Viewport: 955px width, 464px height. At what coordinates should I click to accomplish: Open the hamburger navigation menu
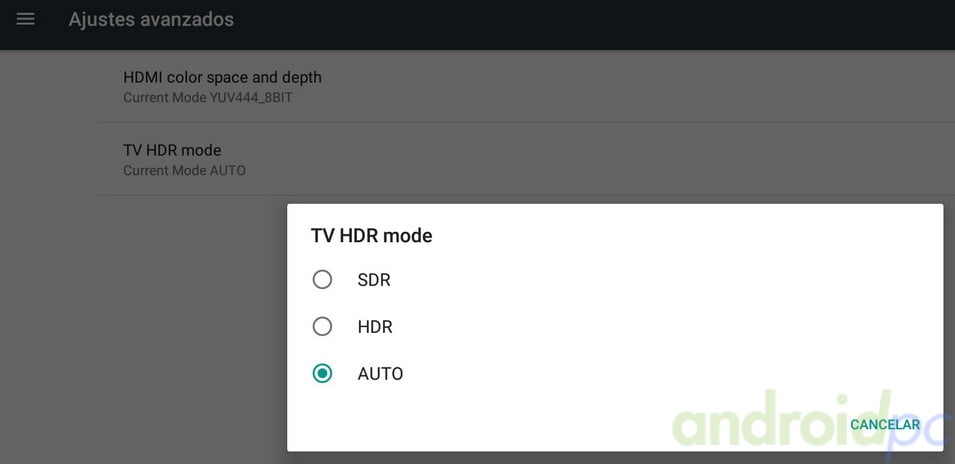tap(26, 19)
